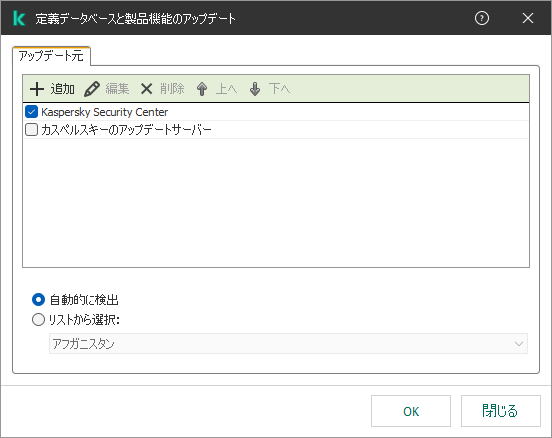Click the down arrow 下へ icon
Viewport: 552px width, 438px height.
[255, 89]
